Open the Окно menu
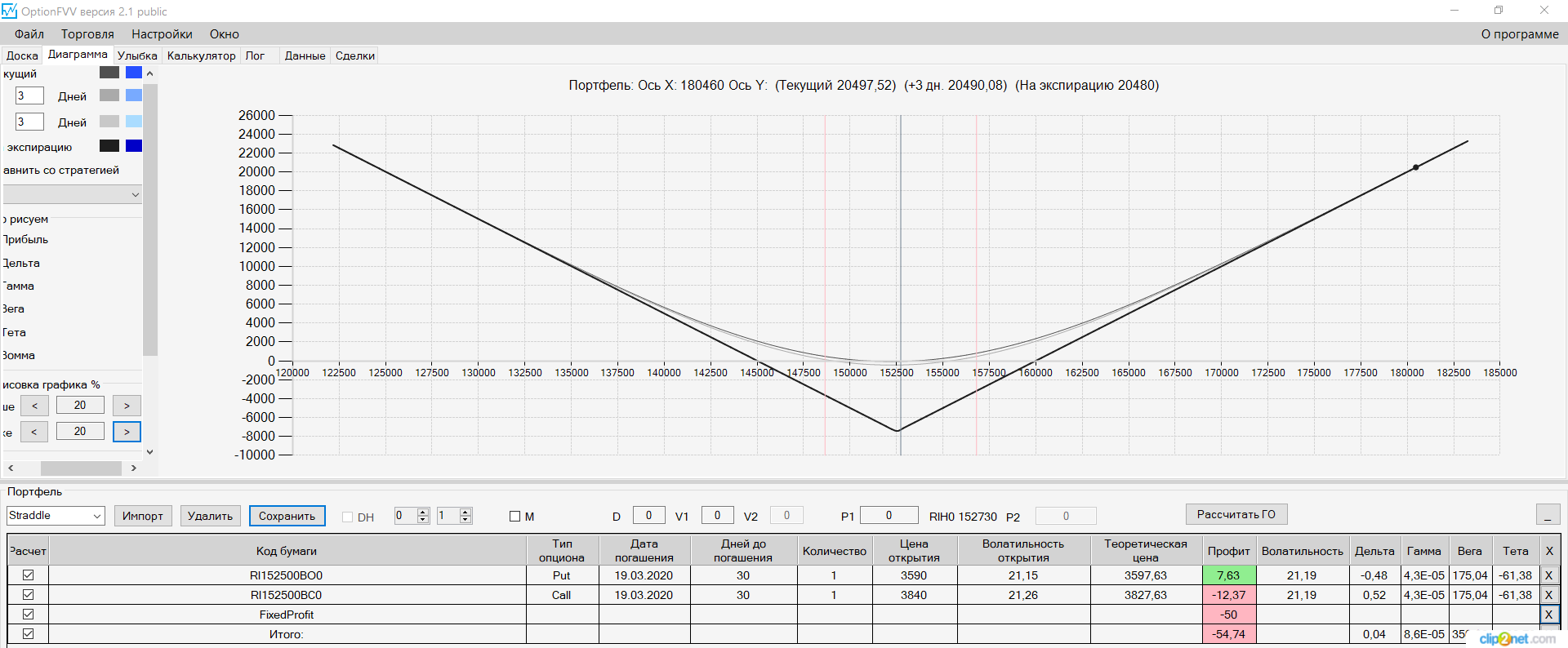This screenshot has height=648, width=1568. coord(224,34)
